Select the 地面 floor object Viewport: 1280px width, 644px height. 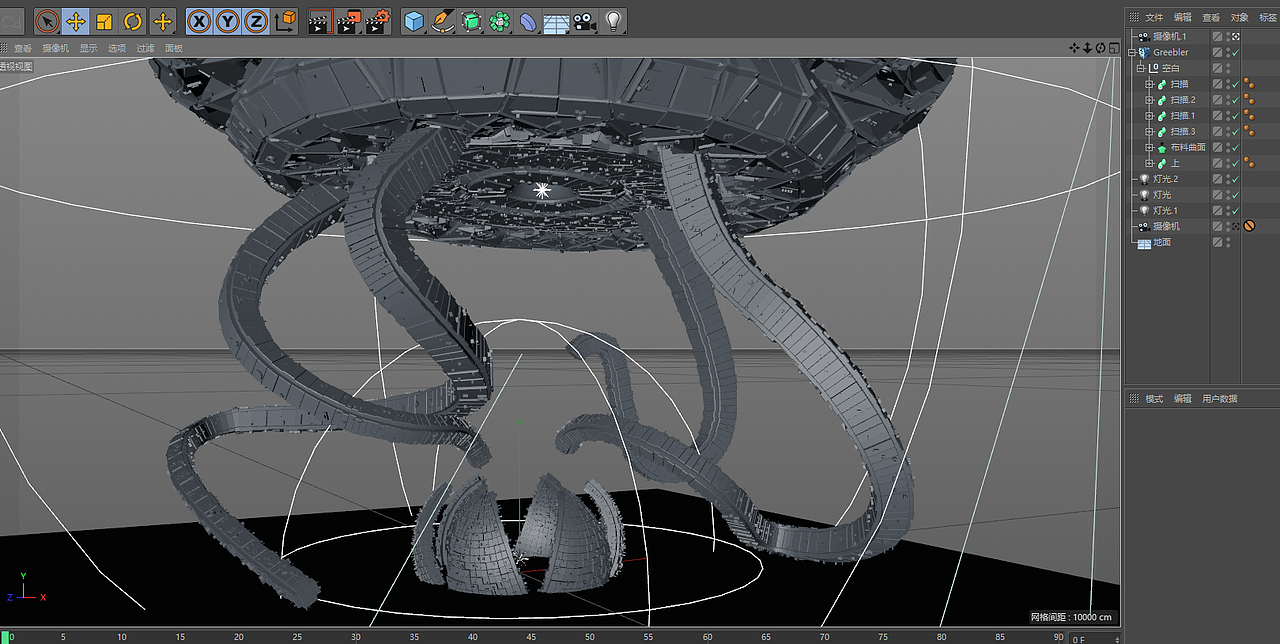(1161, 242)
